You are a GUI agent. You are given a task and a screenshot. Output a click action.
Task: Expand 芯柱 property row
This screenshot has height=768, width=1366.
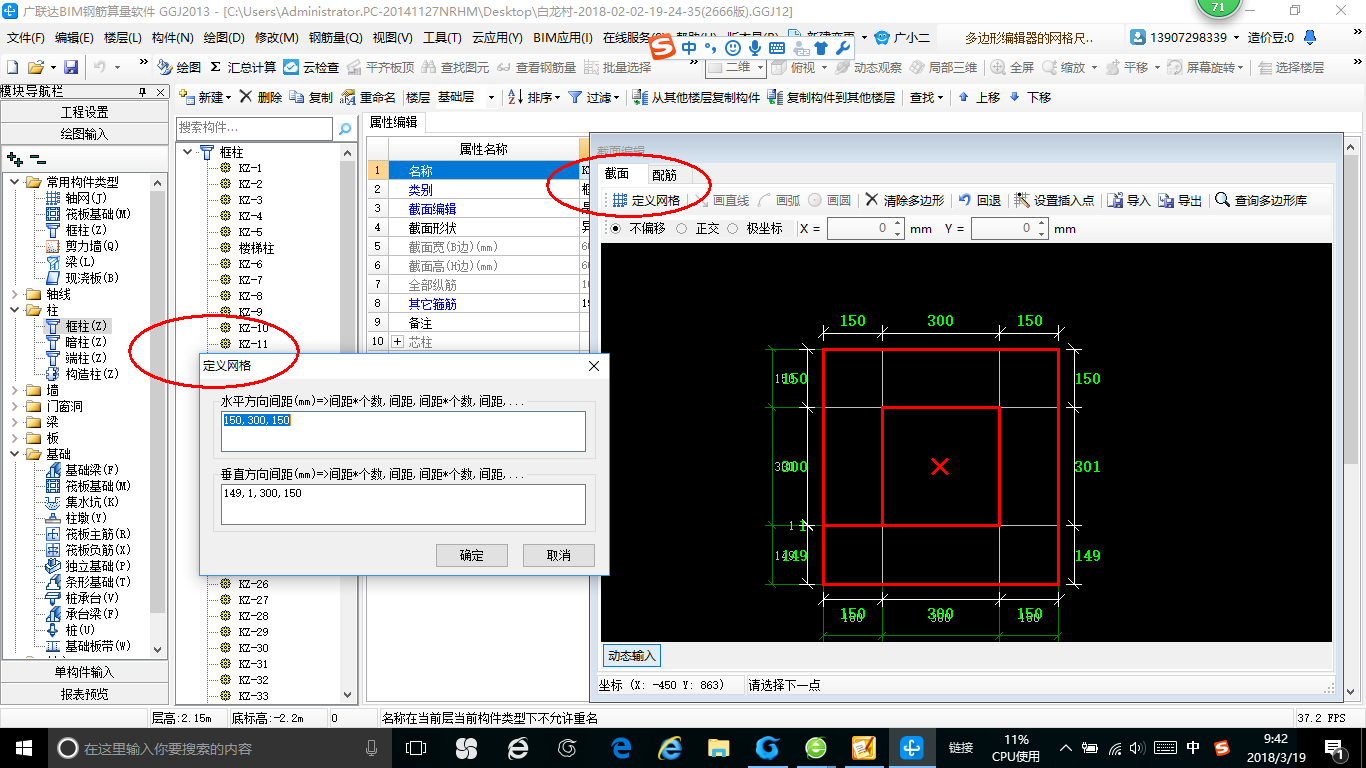(397, 342)
